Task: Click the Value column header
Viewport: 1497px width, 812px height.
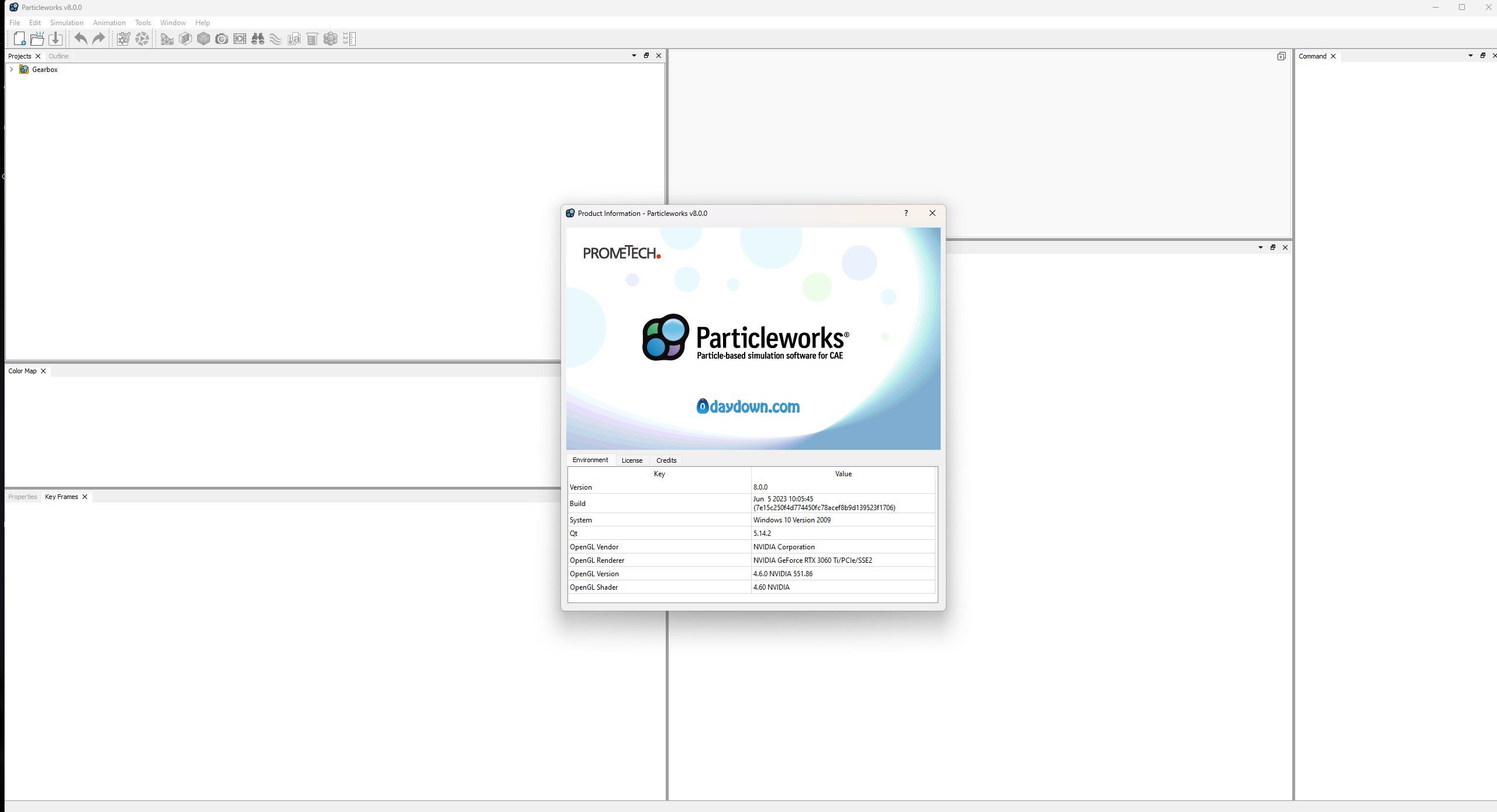Action: (x=844, y=474)
